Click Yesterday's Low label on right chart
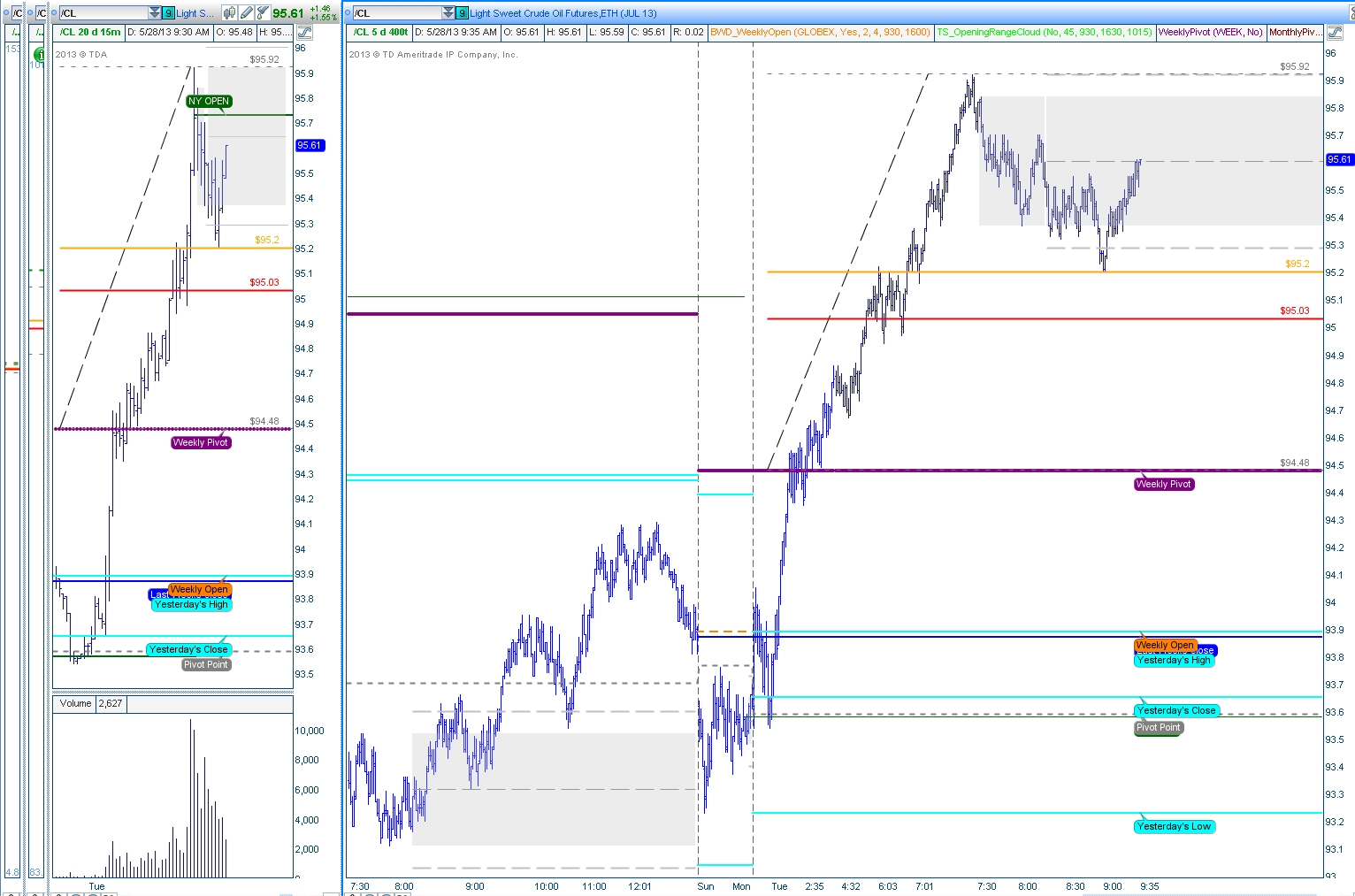This screenshot has height=896, width=1355. click(1175, 826)
